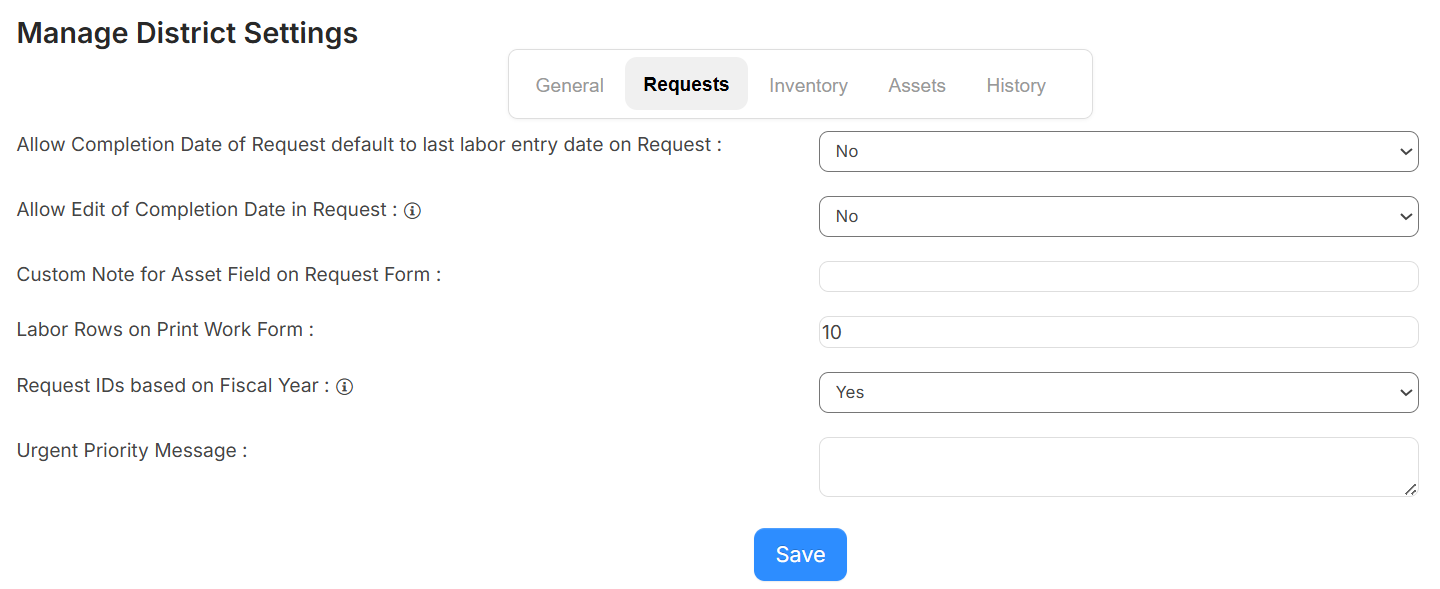1440x589 pixels.
Task: Open the Inventory tab
Action: (808, 85)
